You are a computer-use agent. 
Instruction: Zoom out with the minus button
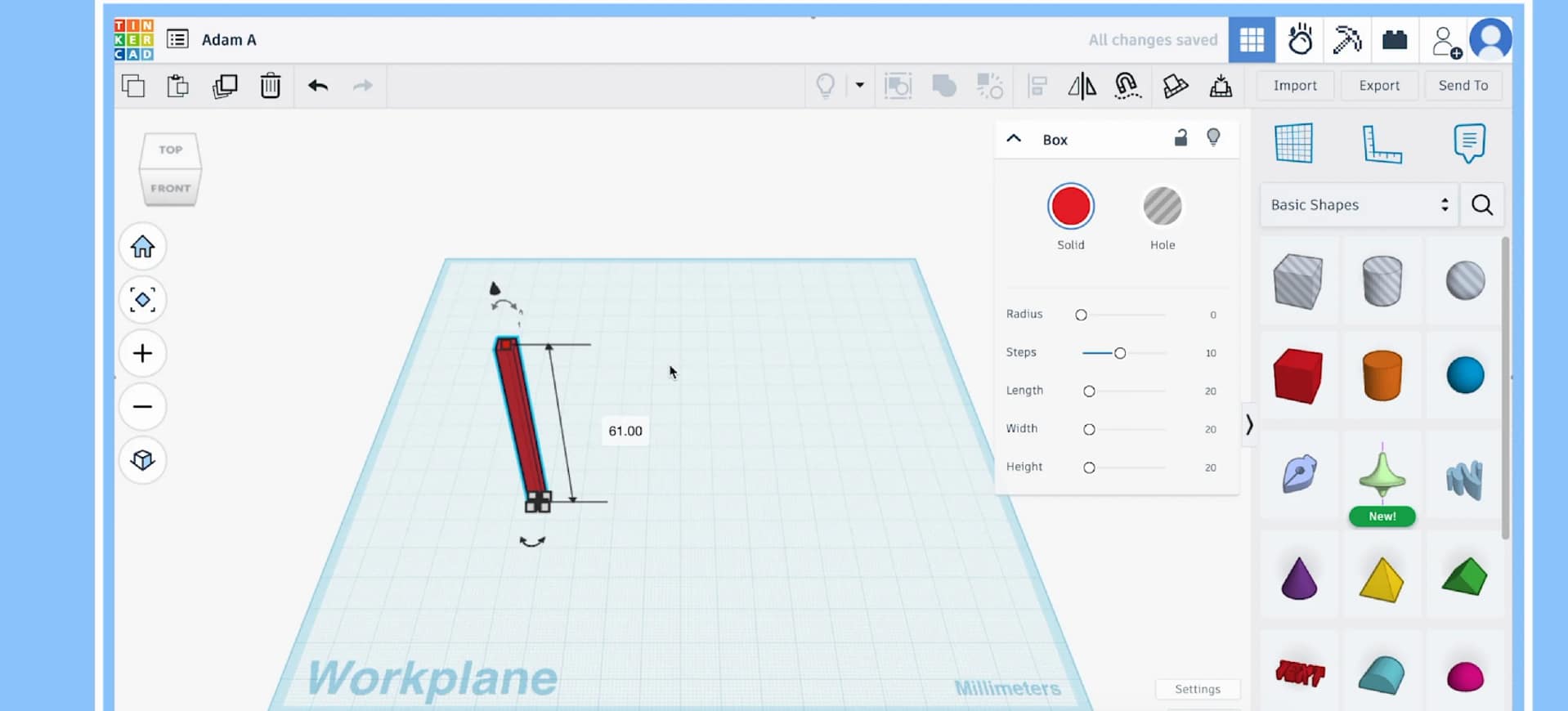[142, 406]
